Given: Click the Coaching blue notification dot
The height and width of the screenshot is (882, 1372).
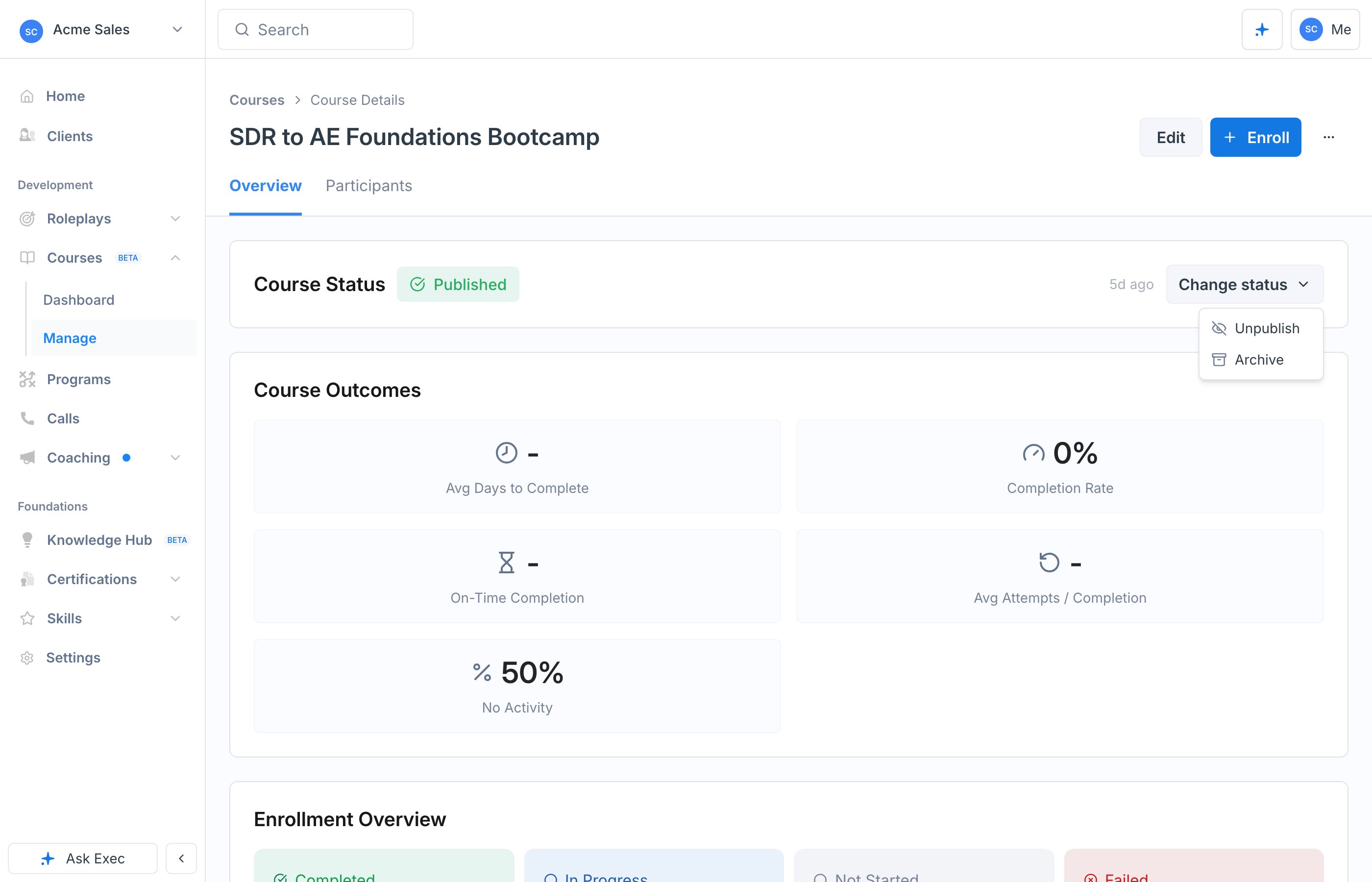Looking at the screenshot, I should pyautogui.click(x=126, y=457).
